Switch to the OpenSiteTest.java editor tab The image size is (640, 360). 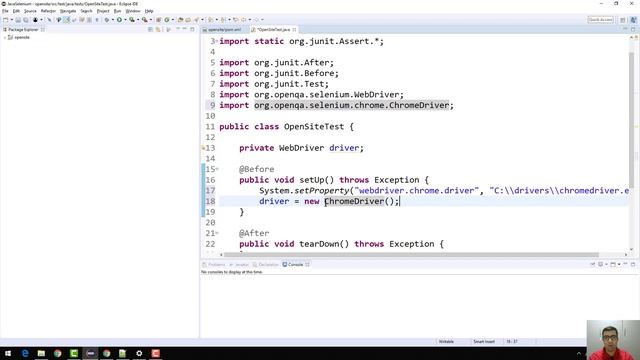(x=273, y=30)
